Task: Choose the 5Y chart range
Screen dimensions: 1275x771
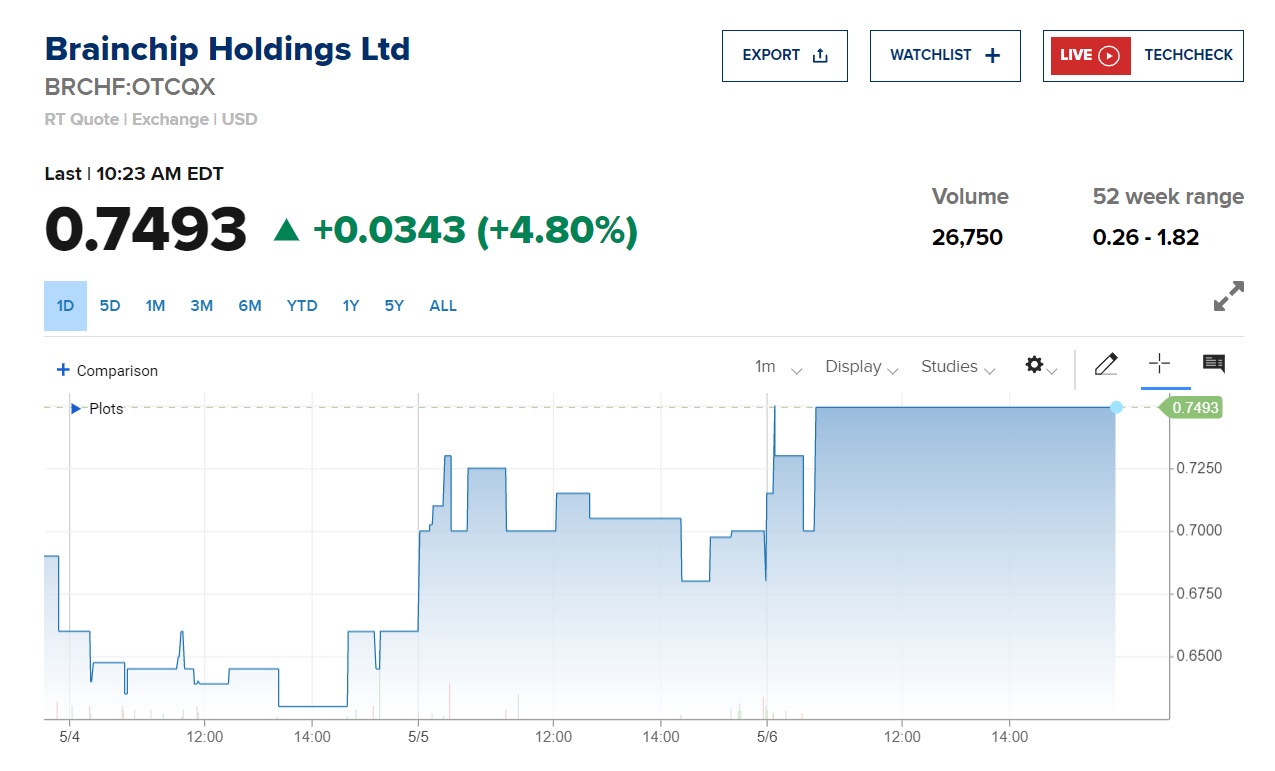Action: [394, 306]
